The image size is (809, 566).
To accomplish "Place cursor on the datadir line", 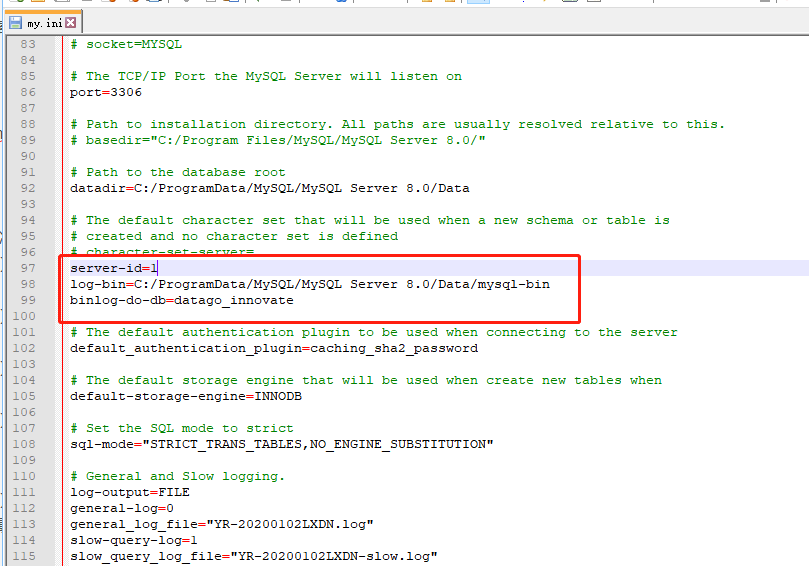I will tap(270, 188).
